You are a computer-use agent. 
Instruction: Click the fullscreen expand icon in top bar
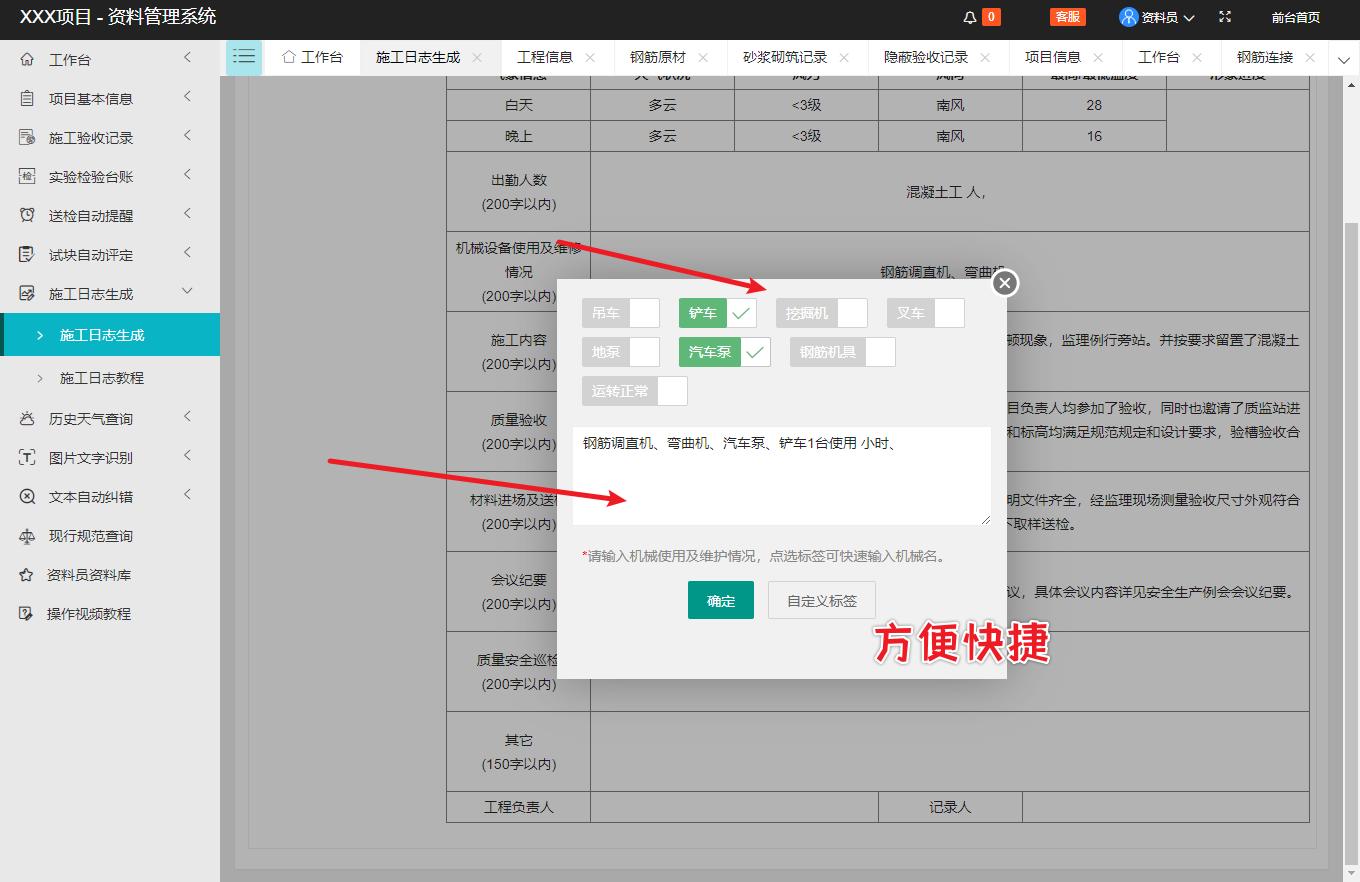coord(1224,16)
